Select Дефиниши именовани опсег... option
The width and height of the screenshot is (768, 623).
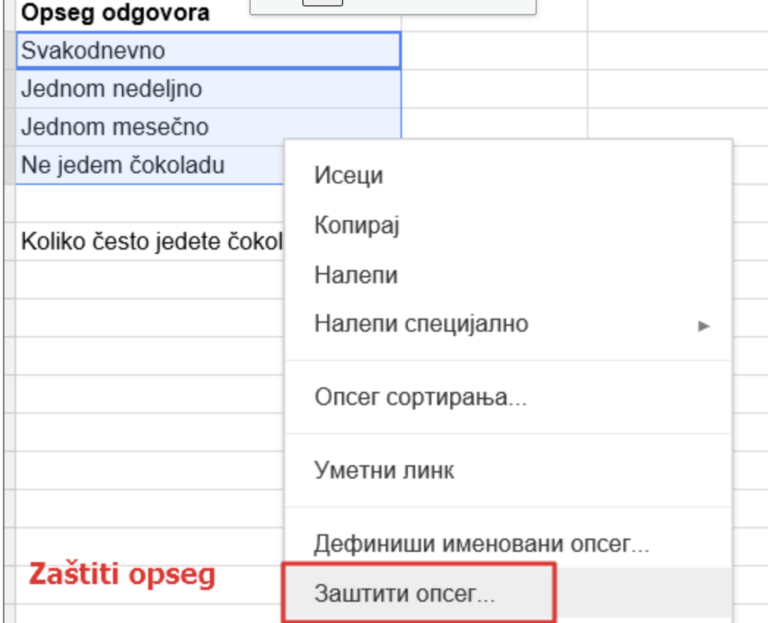pyautogui.click(x=482, y=545)
